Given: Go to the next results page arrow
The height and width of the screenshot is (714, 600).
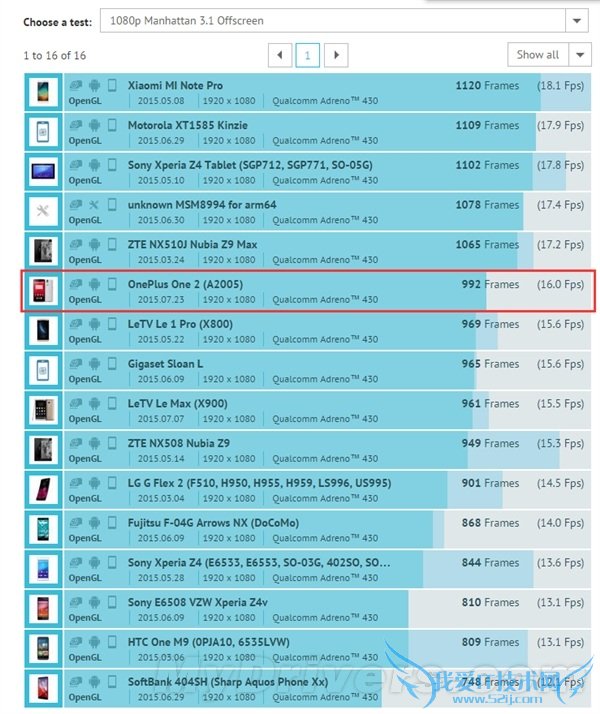Looking at the screenshot, I should 337,55.
